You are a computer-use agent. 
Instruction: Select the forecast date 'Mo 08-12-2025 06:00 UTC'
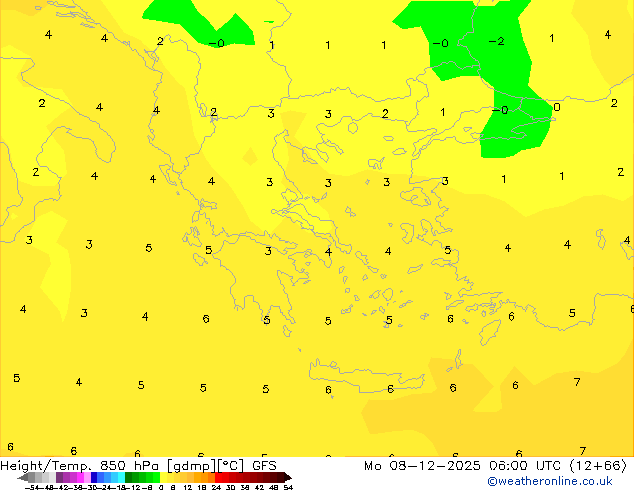pyautogui.click(x=463, y=466)
